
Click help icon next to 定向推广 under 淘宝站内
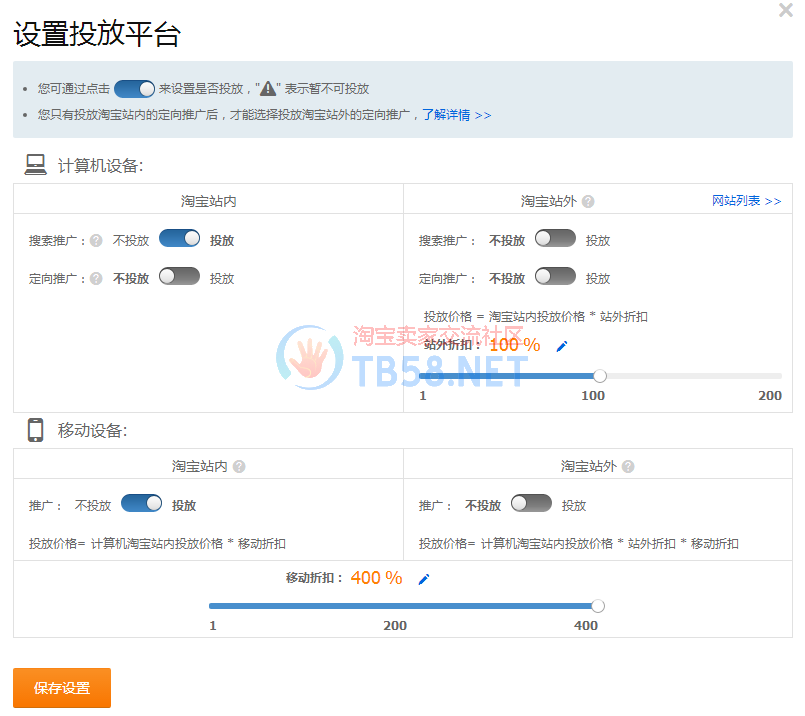[96, 279]
